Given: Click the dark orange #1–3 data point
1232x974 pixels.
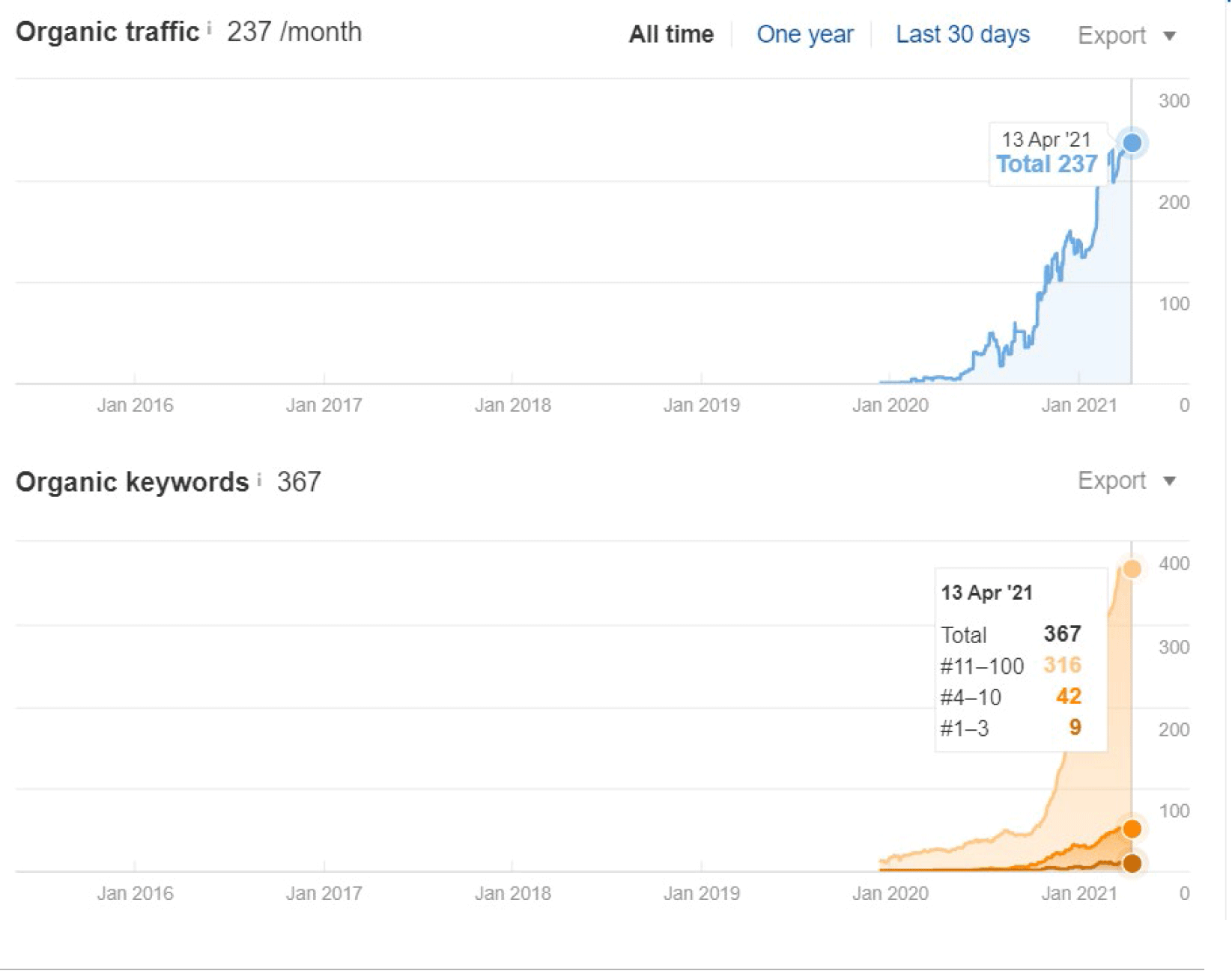Looking at the screenshot, I should click(1132, 863).
